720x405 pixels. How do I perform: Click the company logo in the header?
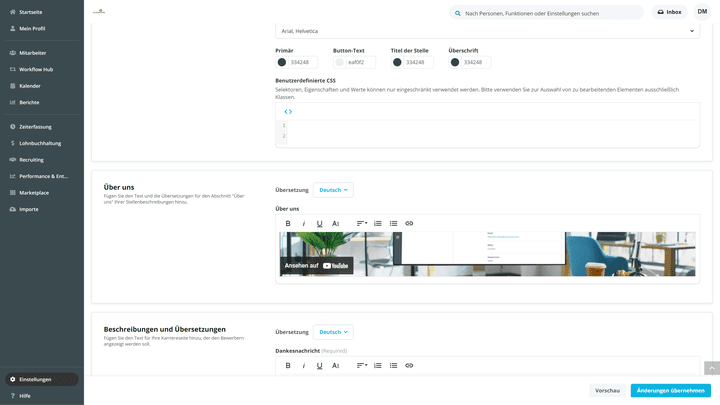pyautogui.click(x=99, y=11)
